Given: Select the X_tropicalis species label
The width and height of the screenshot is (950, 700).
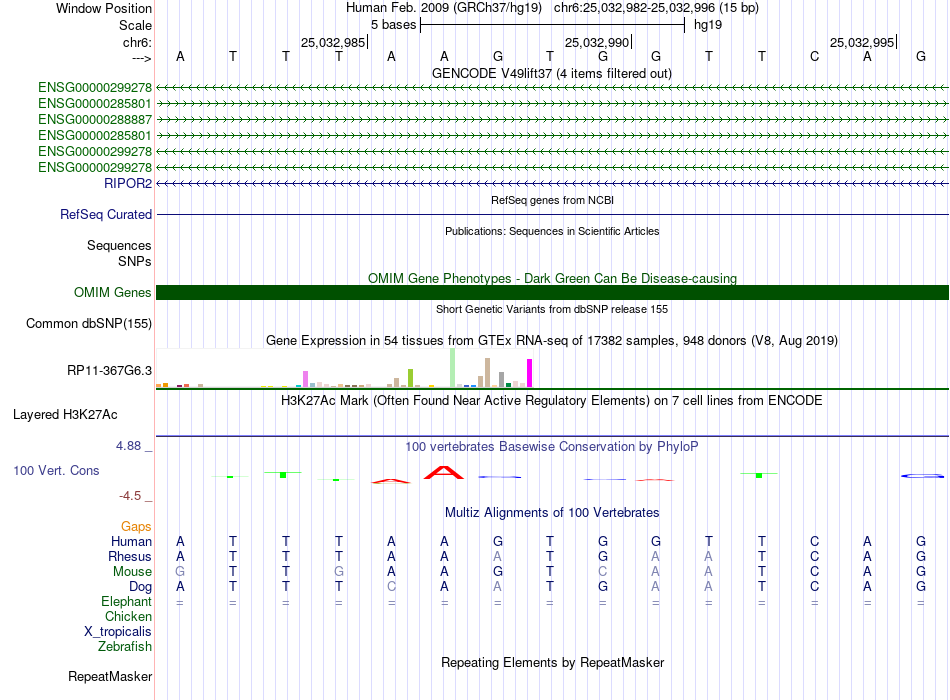Looking at the screenshot, I should pyautogui.click(x=118, y=632).
